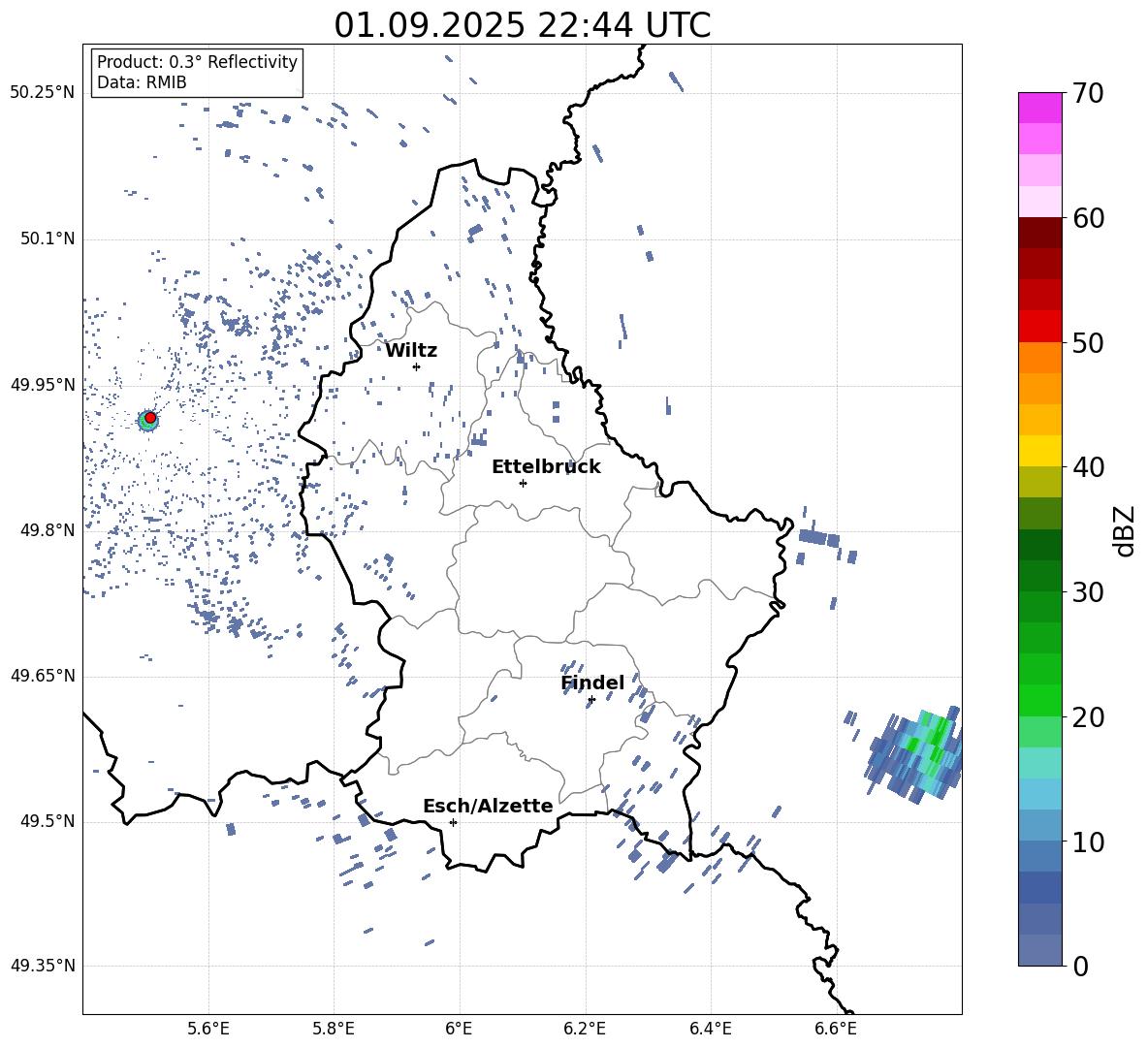Click the 49.5°N latitude label
1148x1048 pixels.
tap(48, 821)
